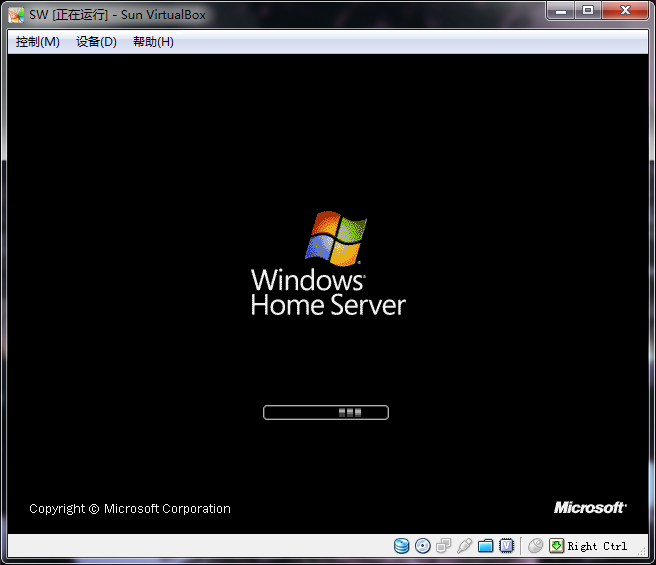Open the 帮助(H) menu

(153, 42)
